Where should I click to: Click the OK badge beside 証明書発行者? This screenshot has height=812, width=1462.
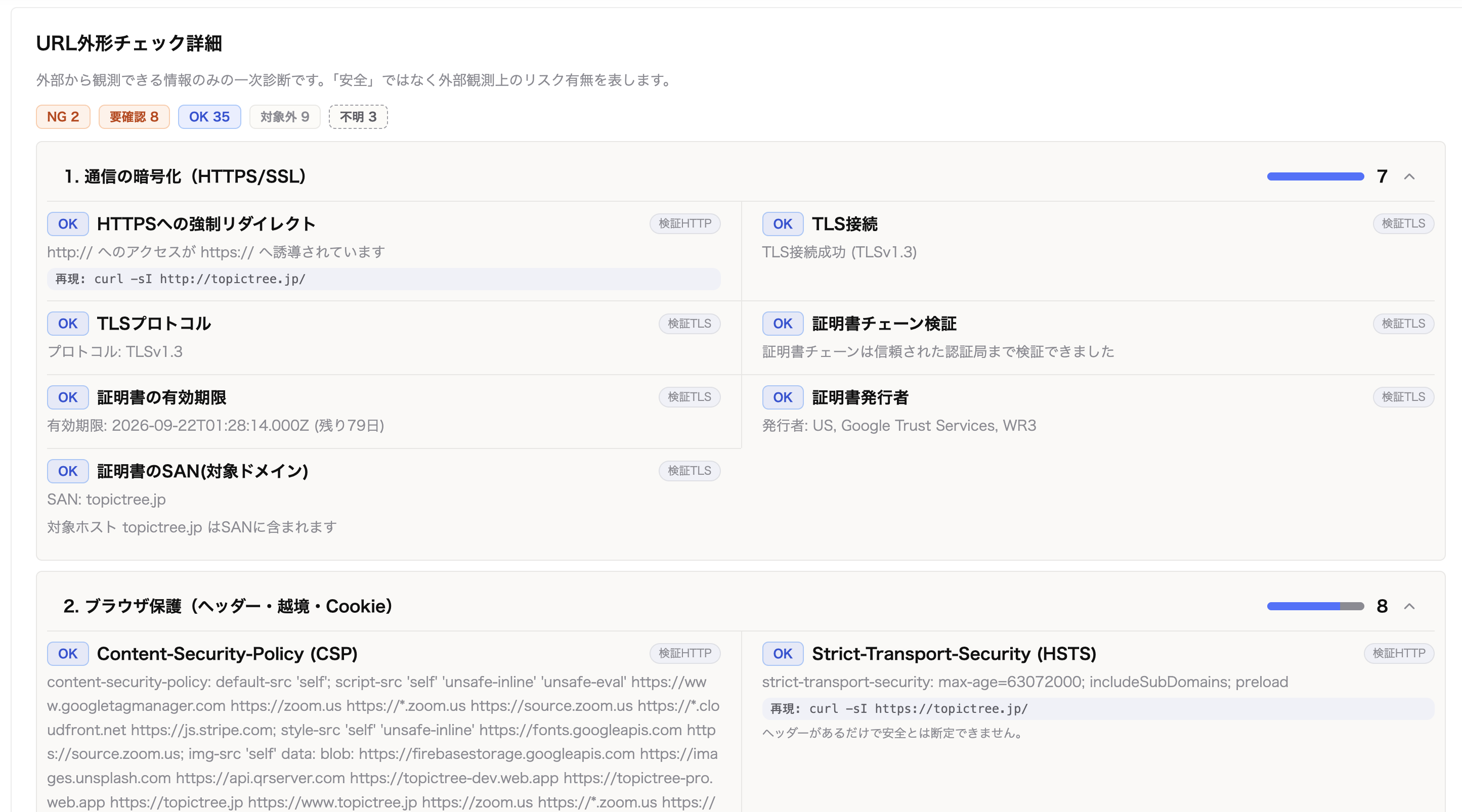[x=783, y=397]
